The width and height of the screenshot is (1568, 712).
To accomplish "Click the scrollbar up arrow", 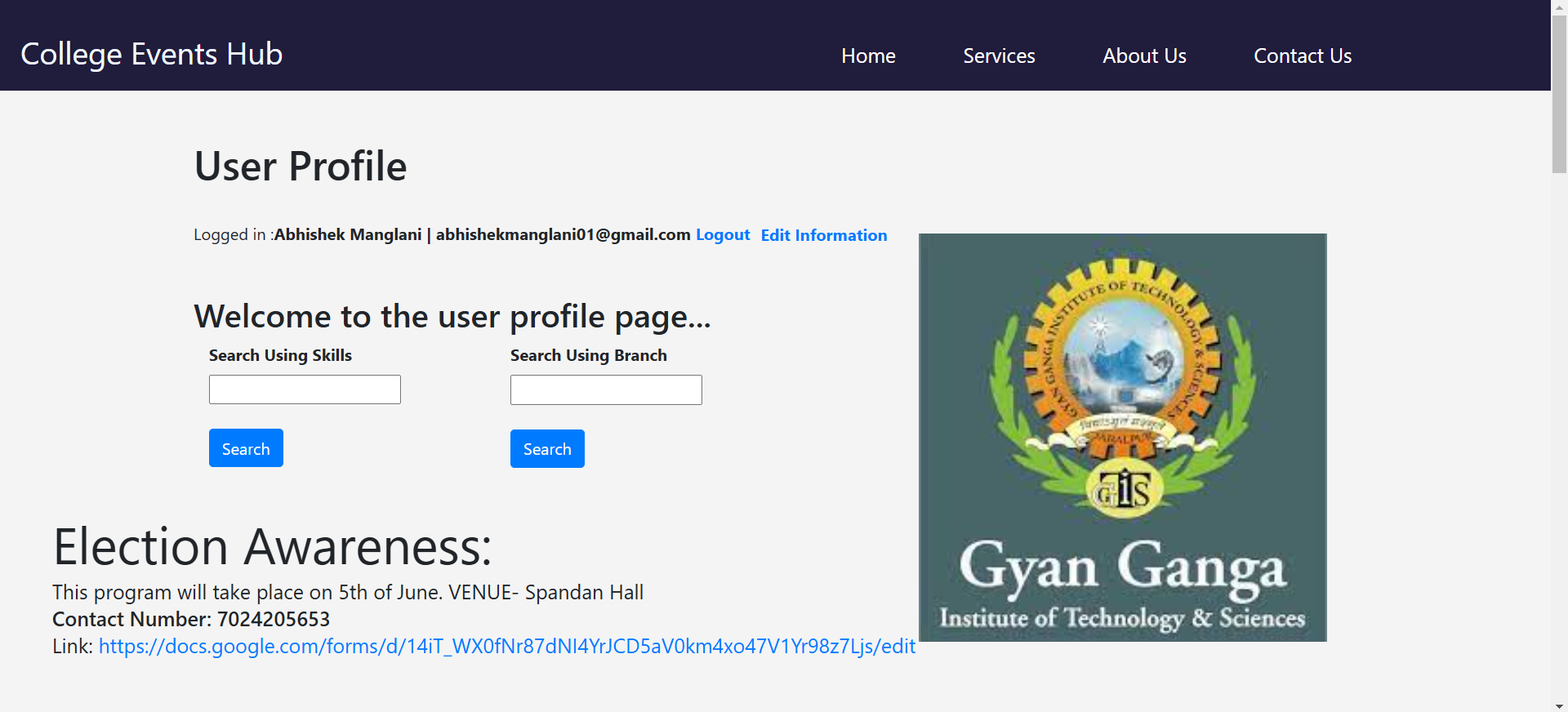I will 1560,7.
